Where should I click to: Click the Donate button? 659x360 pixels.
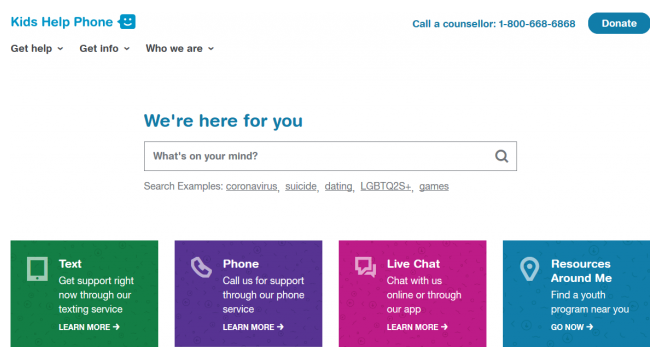click(x=619, y=24)
